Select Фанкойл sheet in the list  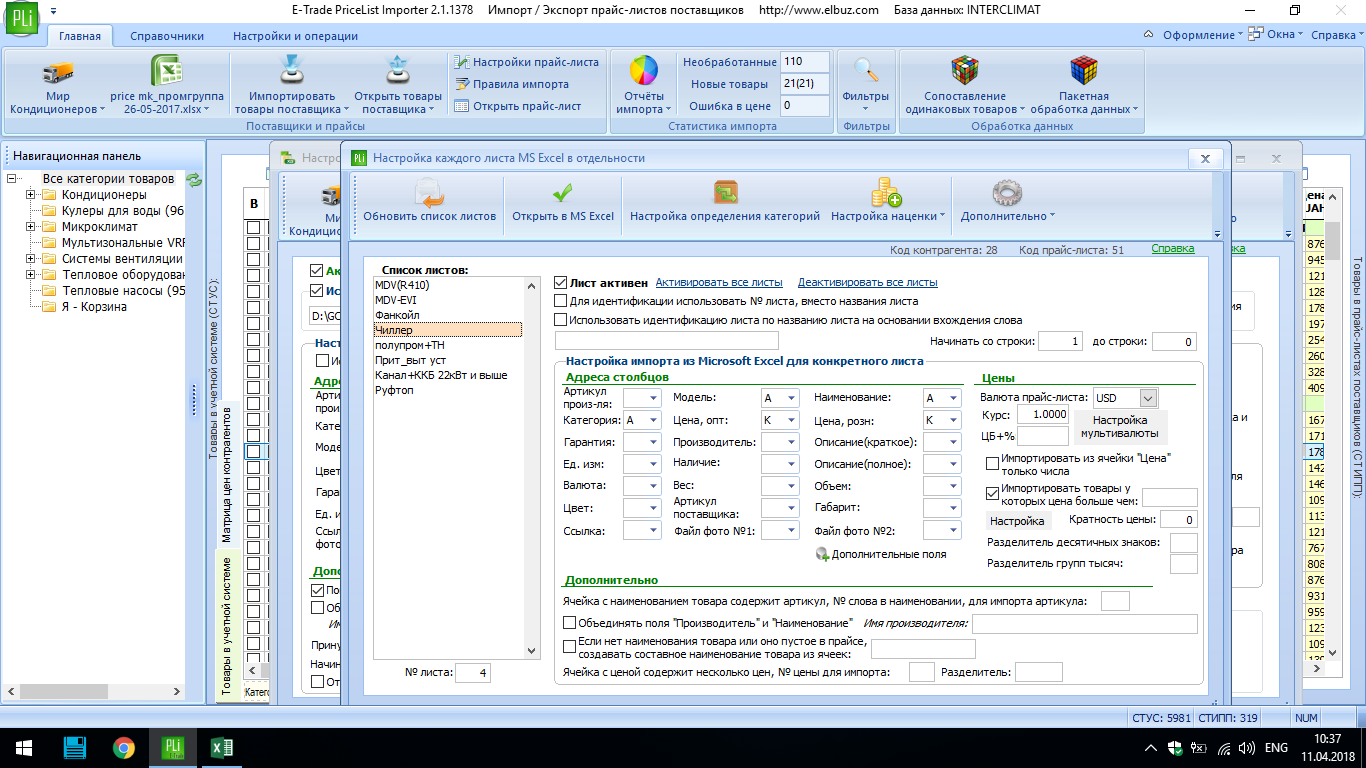point(447,315)
